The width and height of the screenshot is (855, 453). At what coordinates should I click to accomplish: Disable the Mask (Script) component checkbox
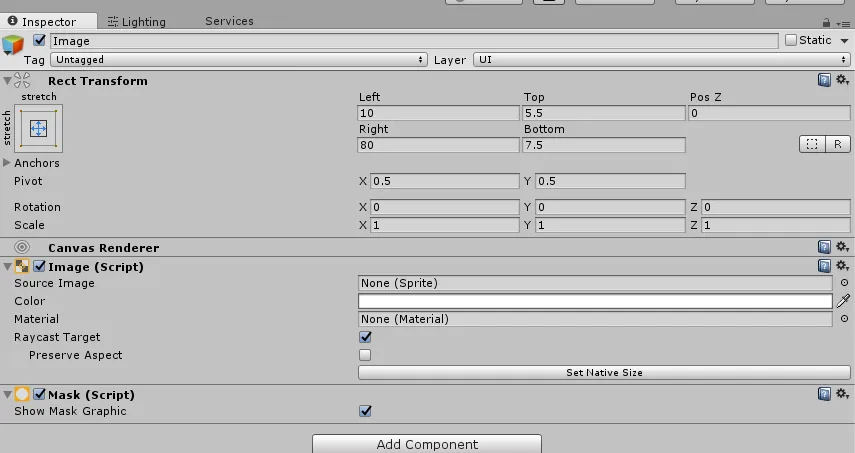(x=39, y=394)
